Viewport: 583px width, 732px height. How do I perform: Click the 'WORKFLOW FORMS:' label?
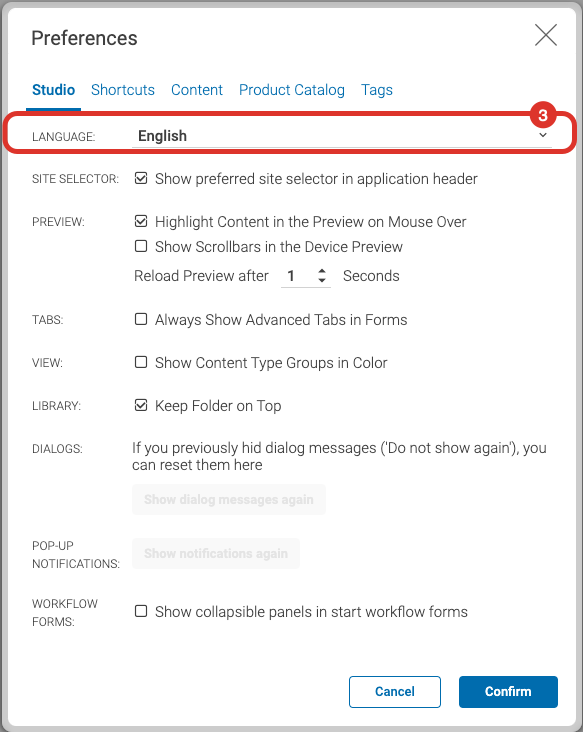click(65, 612)
